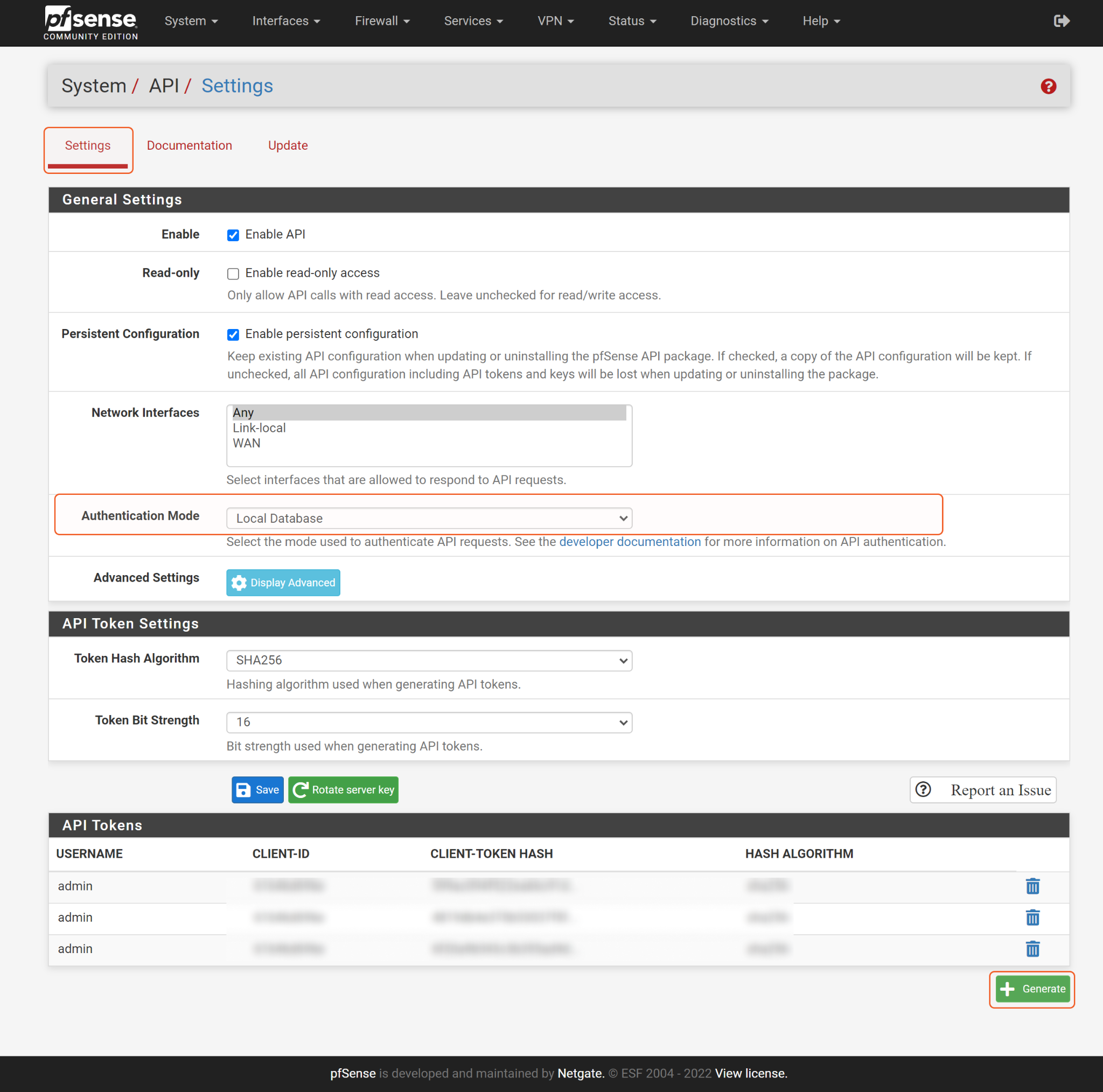
Task: Uncheck the Enable API checkbox
Action: click(233, 235)
